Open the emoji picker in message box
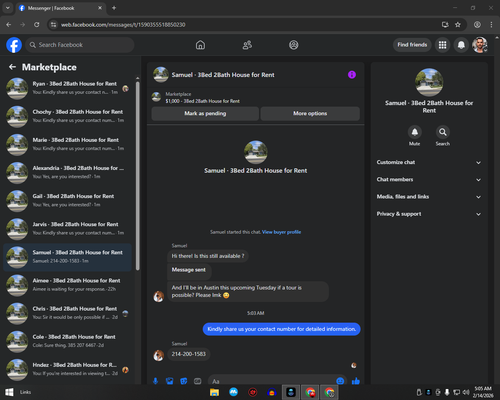 pos(340,381)
